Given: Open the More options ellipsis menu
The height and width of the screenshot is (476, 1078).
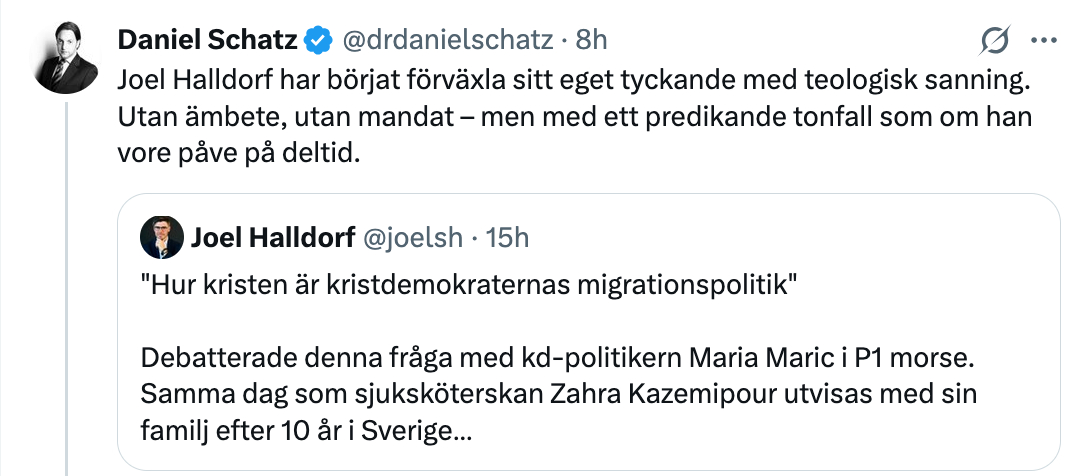Looking at the screenshot, I should coord(1043,40).
